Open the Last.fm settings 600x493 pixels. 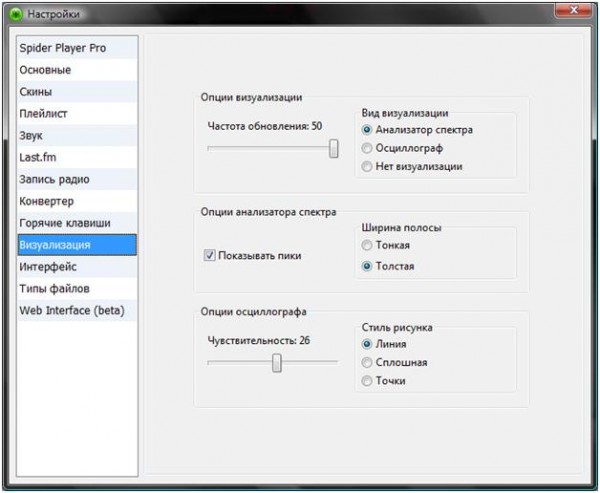[x=77, y=157]
